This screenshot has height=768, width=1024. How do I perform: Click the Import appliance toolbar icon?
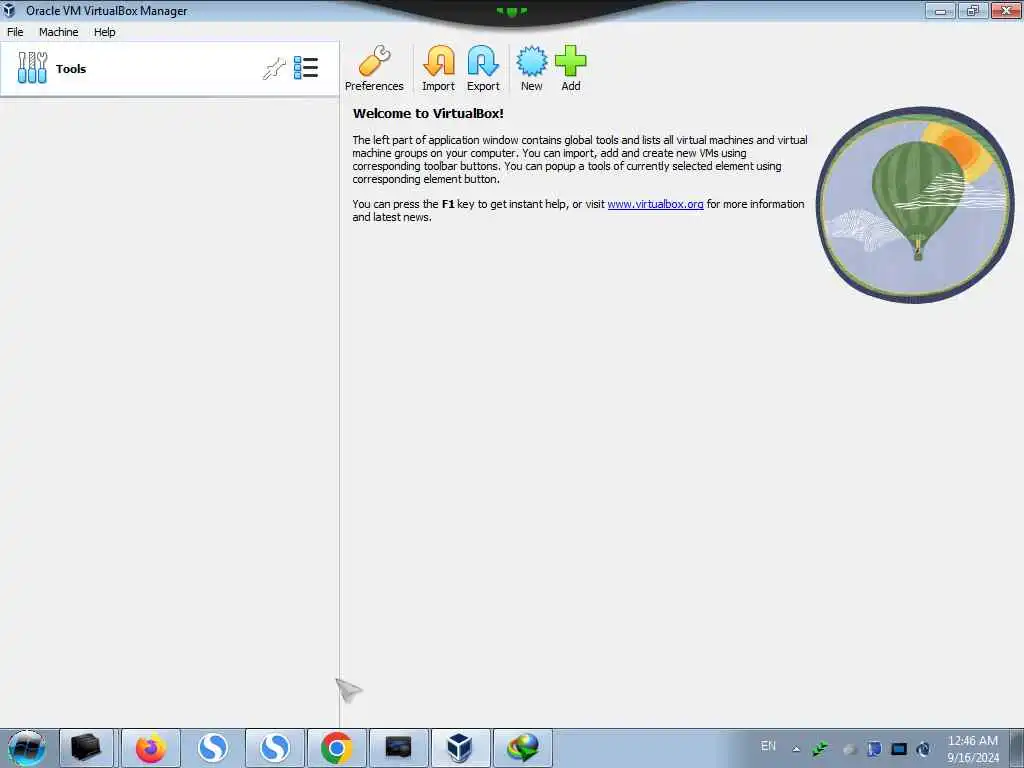[438, 69]
